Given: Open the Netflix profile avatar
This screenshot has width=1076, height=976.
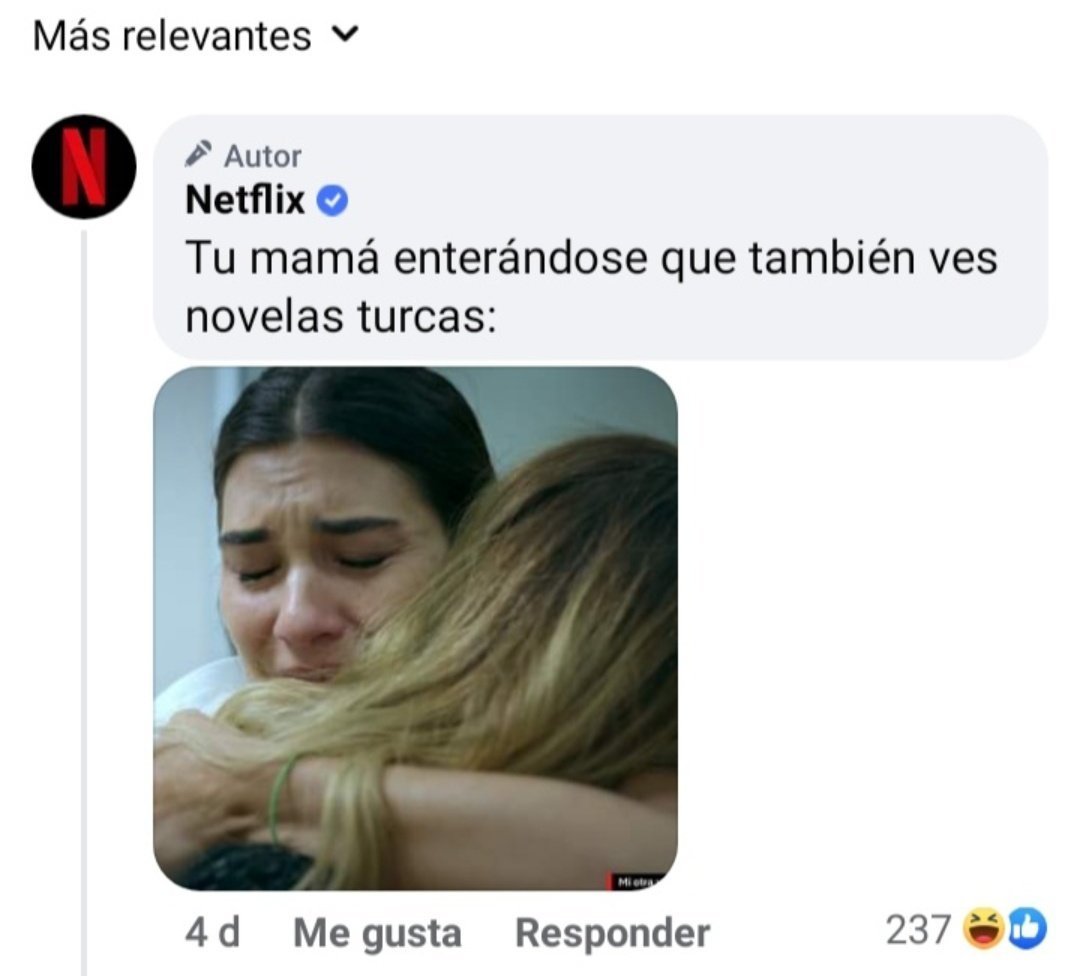Looking at the screenshot, I should [x=84, y=166].
